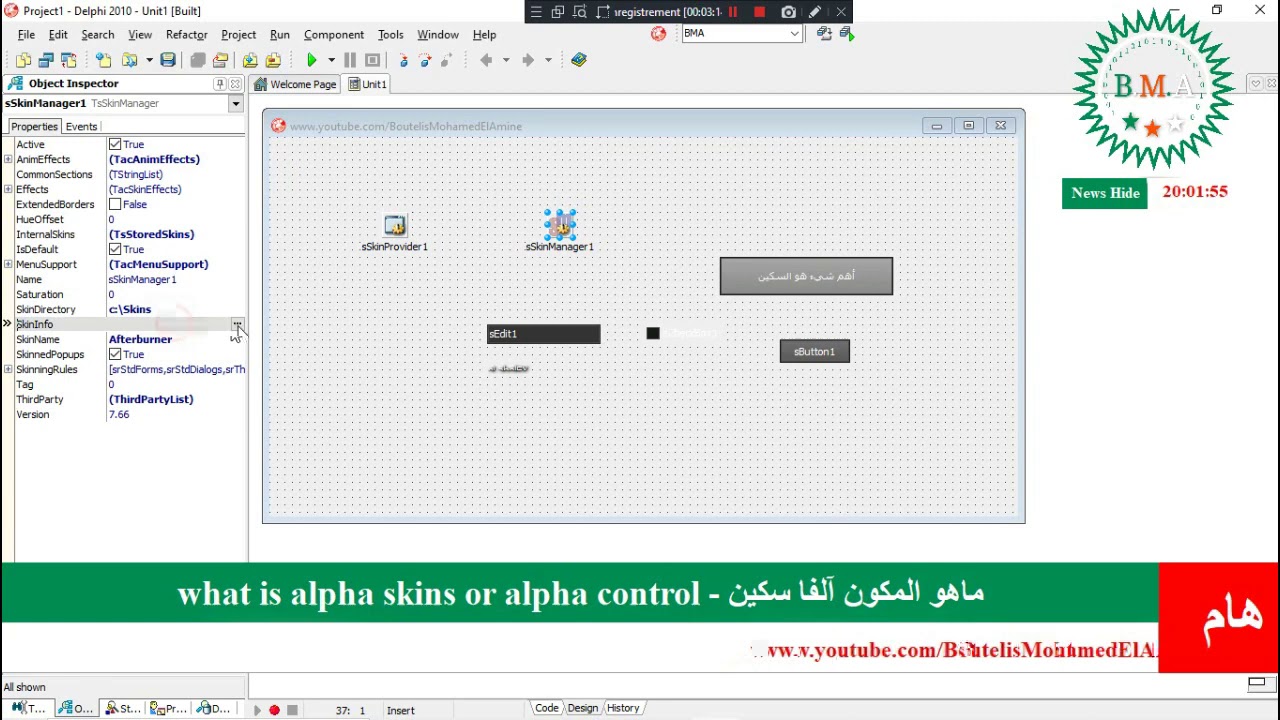Click the Back navigation arrow icon
The image size is (1280, 720).
click(x=486, y=60)
